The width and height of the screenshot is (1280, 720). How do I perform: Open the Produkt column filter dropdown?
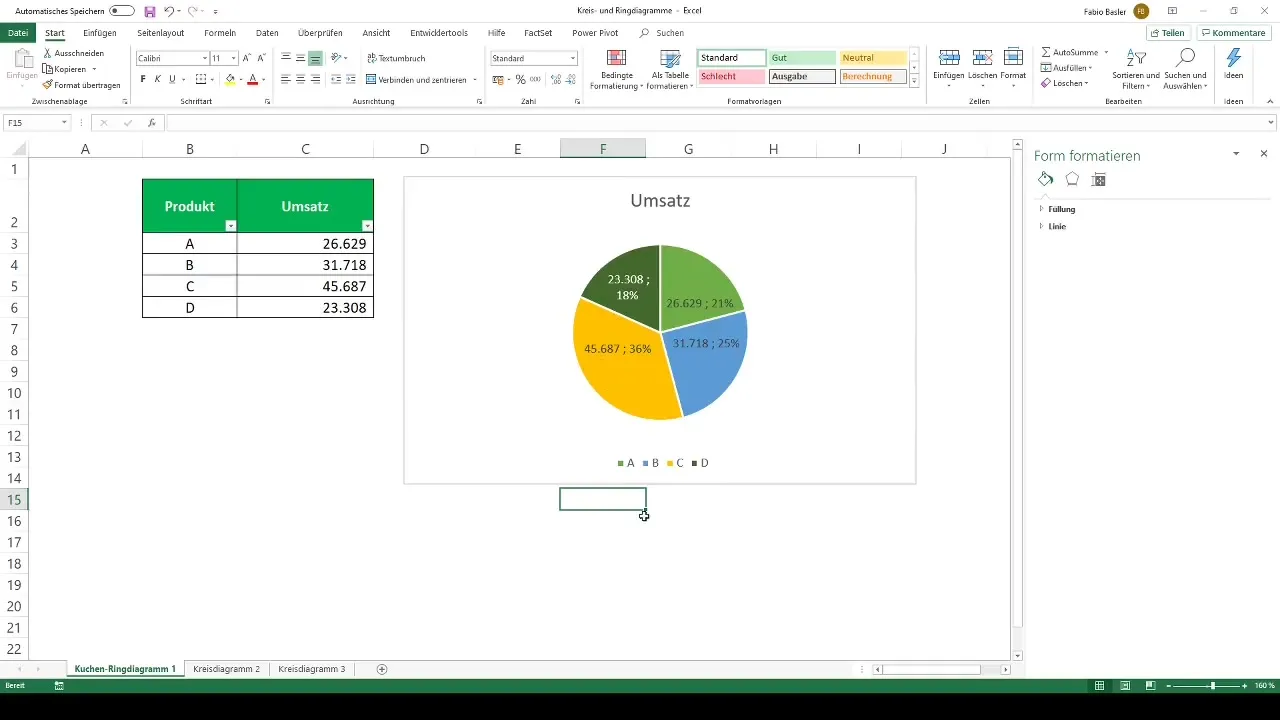(231, 227)
